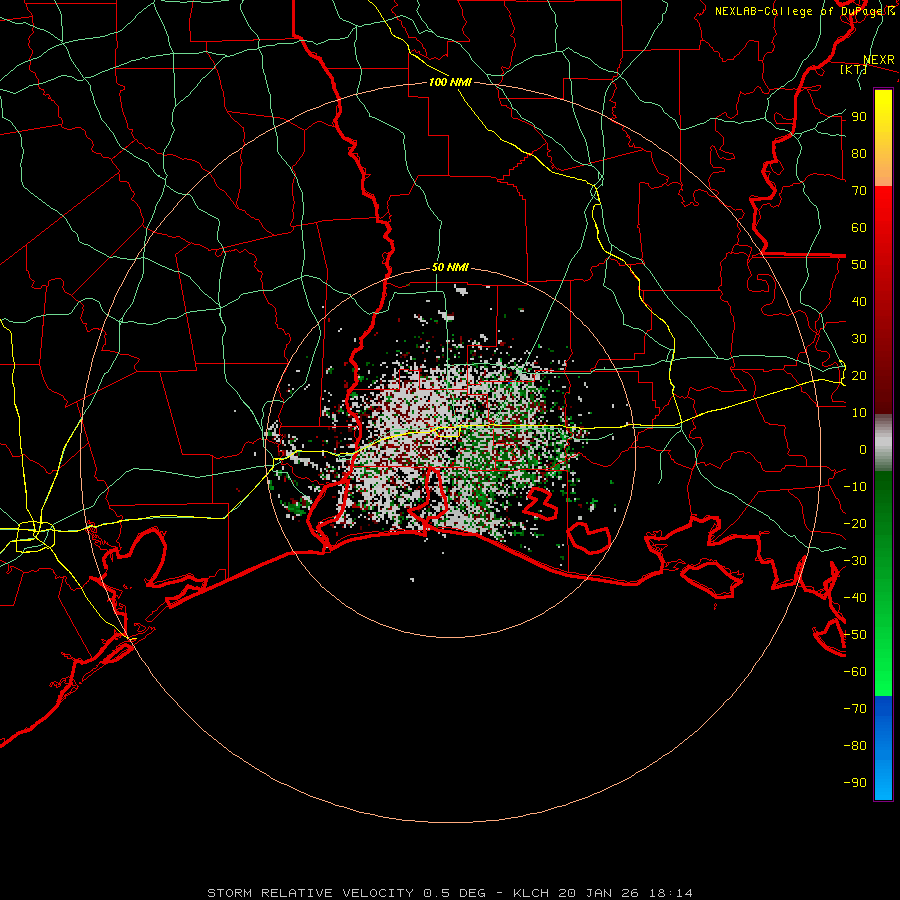Click the 90 value on the velocity scale

859,117
